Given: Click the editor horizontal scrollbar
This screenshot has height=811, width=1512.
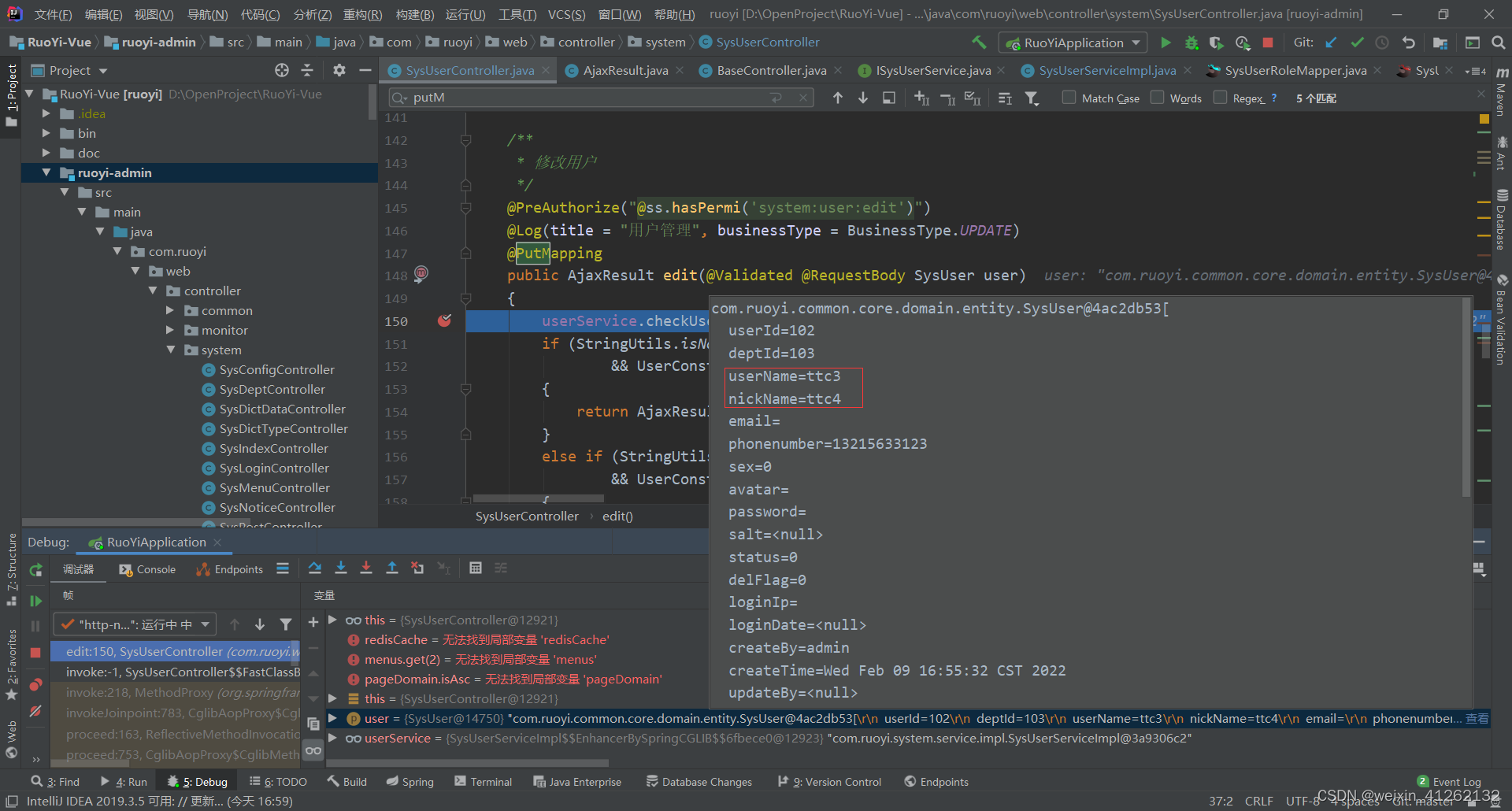Looking at the screenshot, I should [x=539, y=498].
